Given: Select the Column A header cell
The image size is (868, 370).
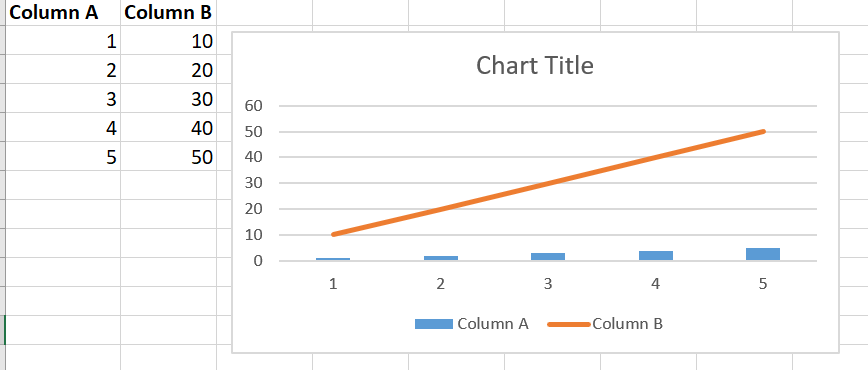Looking at the screenshot, I should (x=63, y=13).
